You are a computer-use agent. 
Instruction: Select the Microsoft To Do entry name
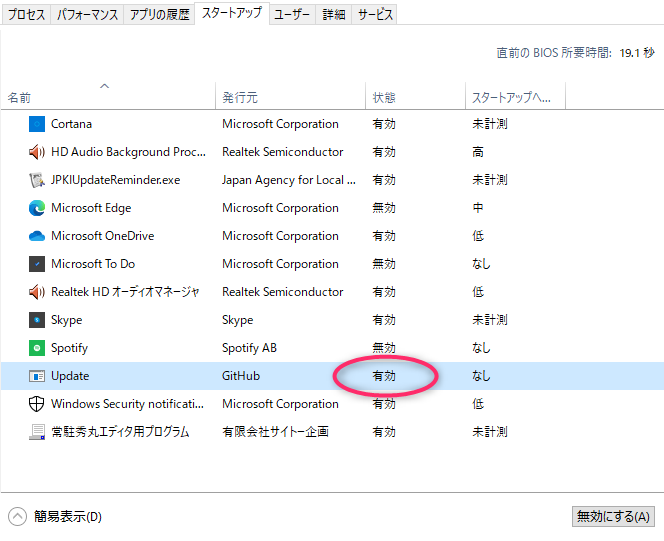pos(93,264)
